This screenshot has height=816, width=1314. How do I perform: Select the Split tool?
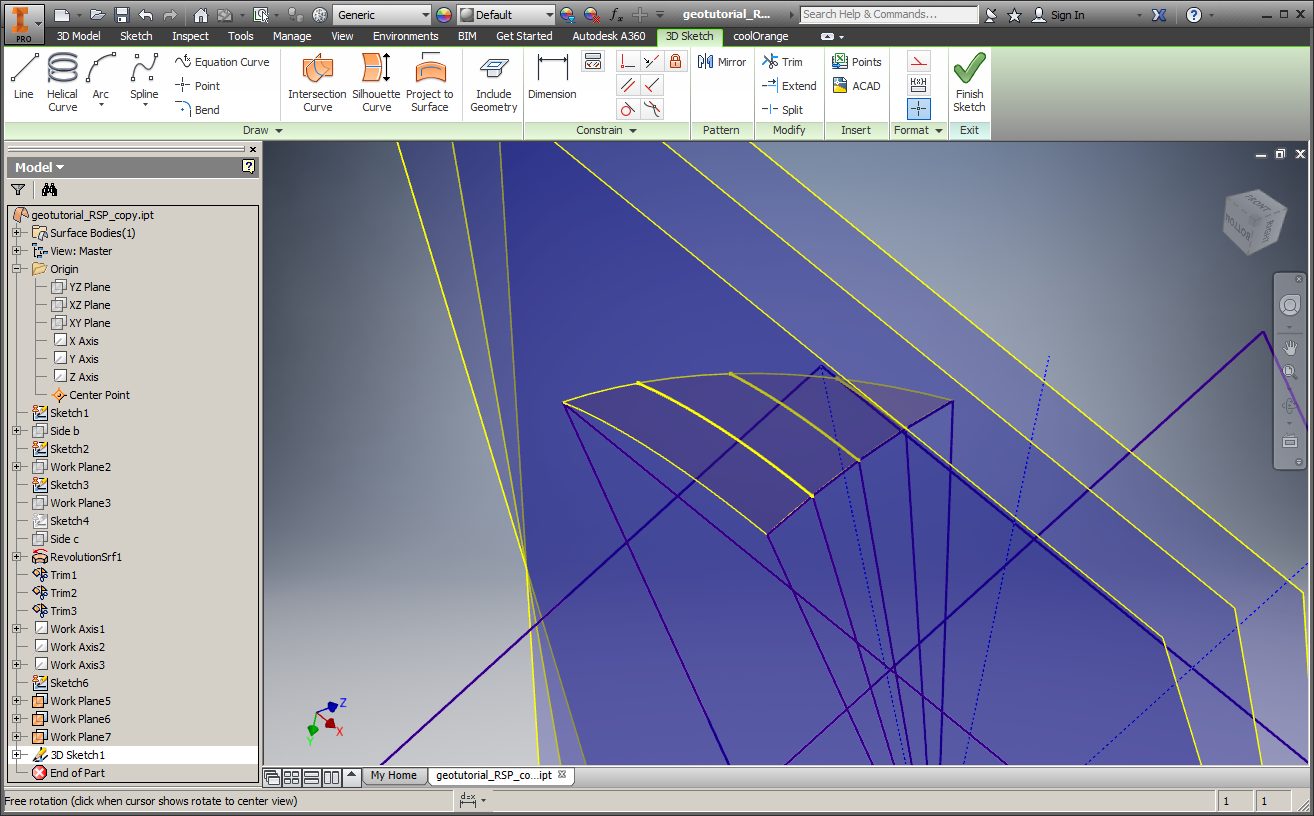pos(782,110)
